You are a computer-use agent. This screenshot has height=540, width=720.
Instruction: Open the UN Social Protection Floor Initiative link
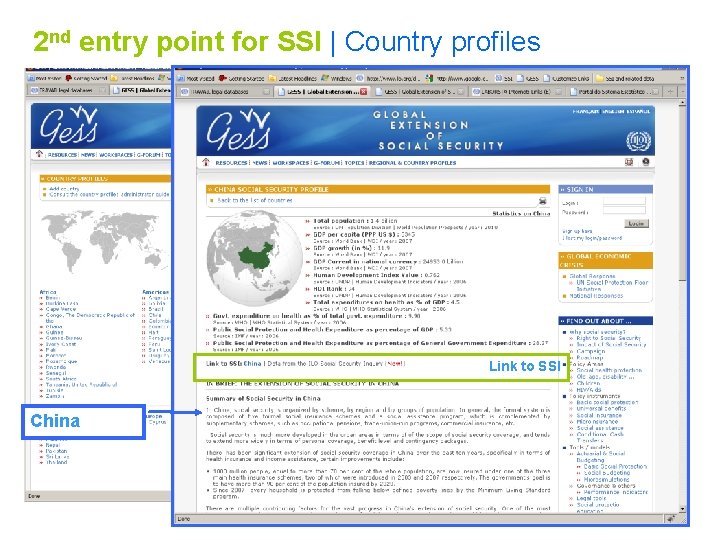click(612, 286)
